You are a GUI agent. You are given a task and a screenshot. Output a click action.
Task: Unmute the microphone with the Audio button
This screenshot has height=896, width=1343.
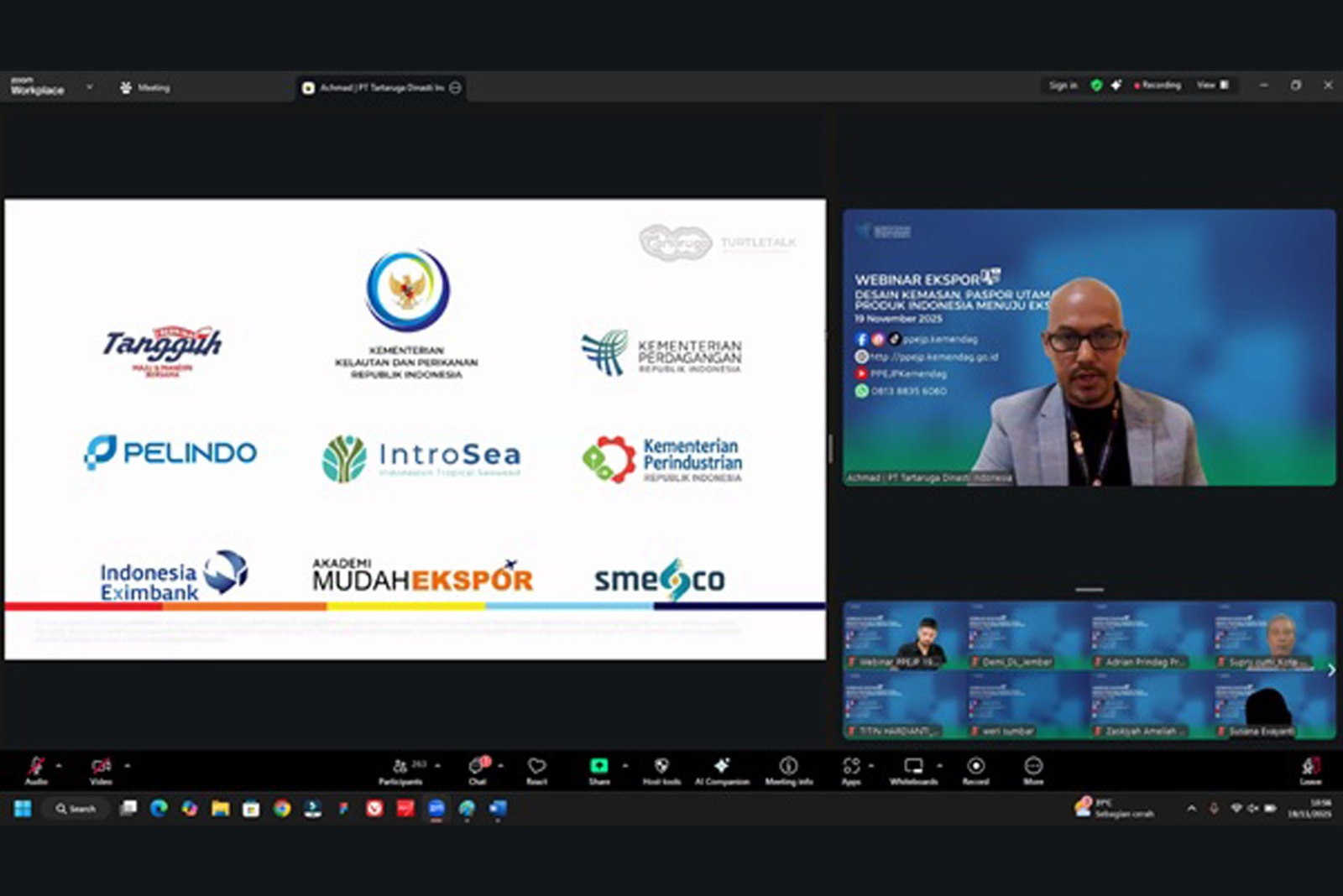coord(36,768)
